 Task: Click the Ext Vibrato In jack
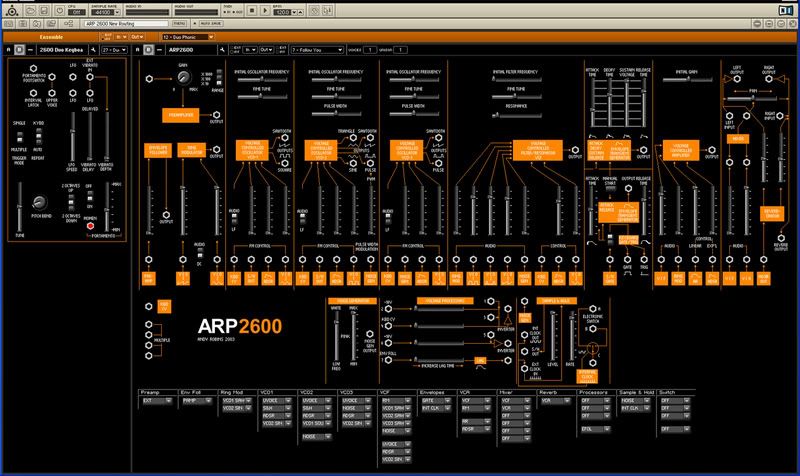pos(90,77)
